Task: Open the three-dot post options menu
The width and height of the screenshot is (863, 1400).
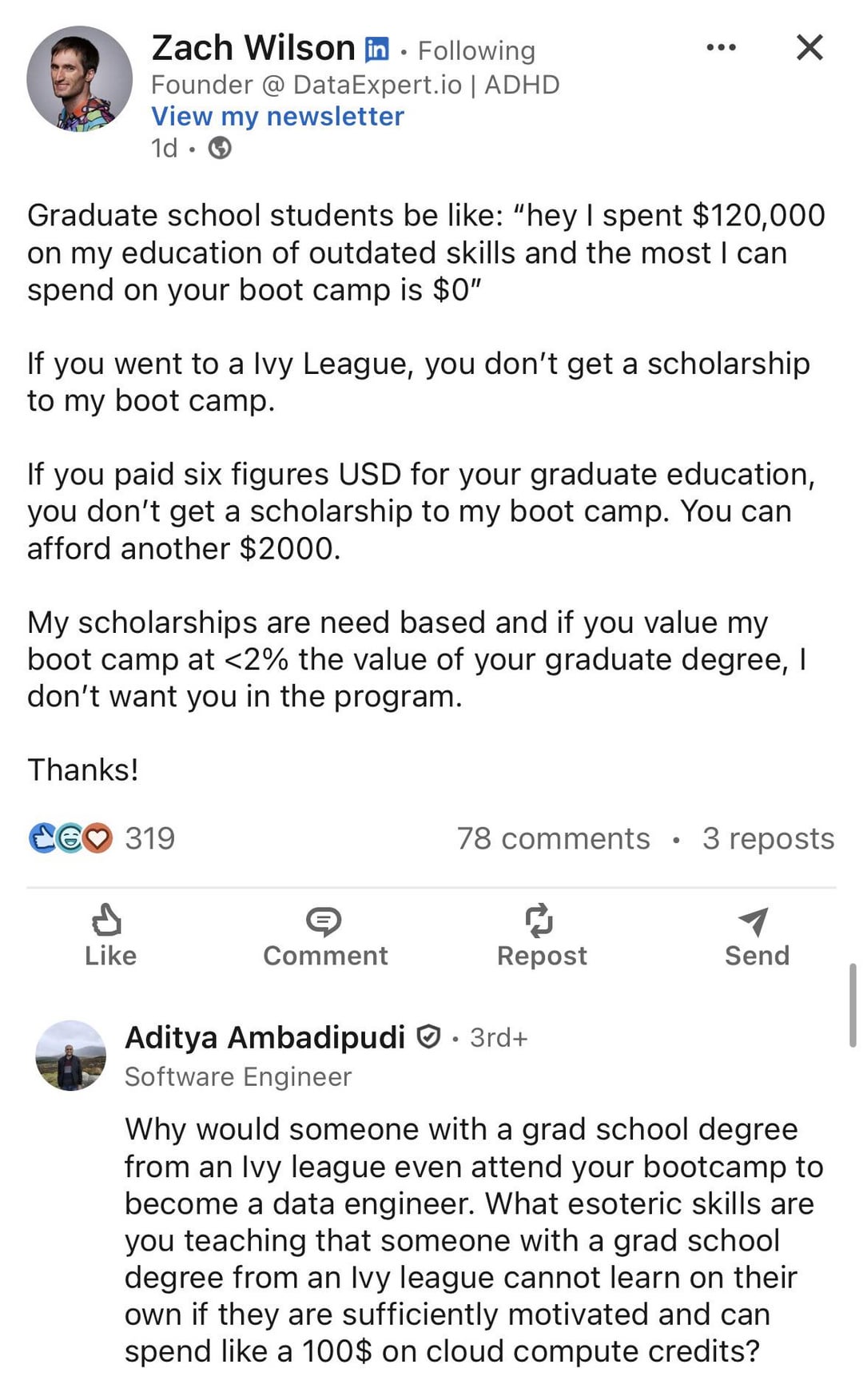Action: coord(722,48)
